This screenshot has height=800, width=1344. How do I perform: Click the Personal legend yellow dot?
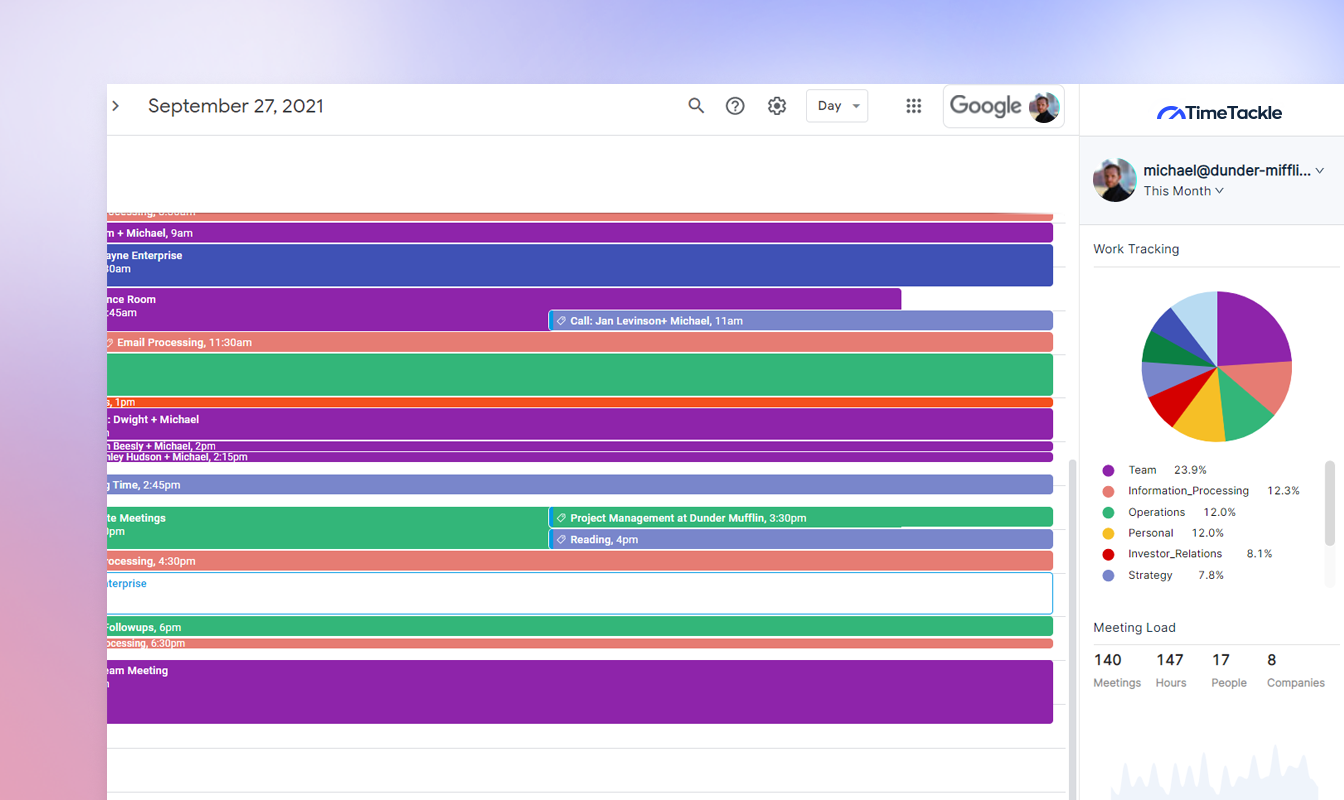coord(1108,533)
